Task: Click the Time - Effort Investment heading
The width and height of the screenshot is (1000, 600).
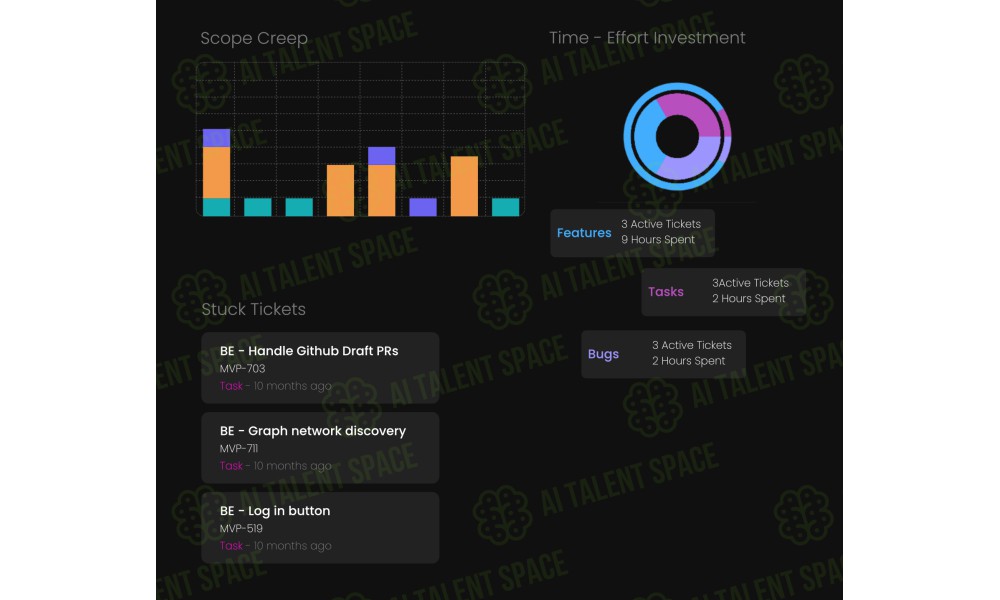Action: (647, 38)
